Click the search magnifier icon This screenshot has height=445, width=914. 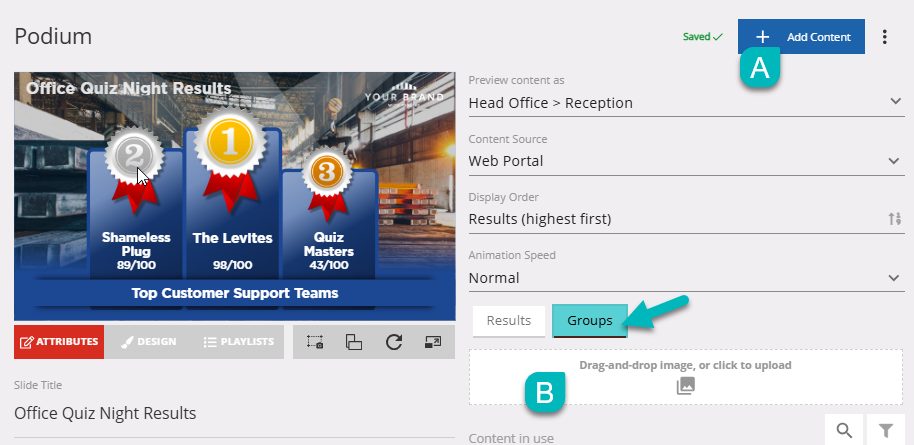point(845,430)
